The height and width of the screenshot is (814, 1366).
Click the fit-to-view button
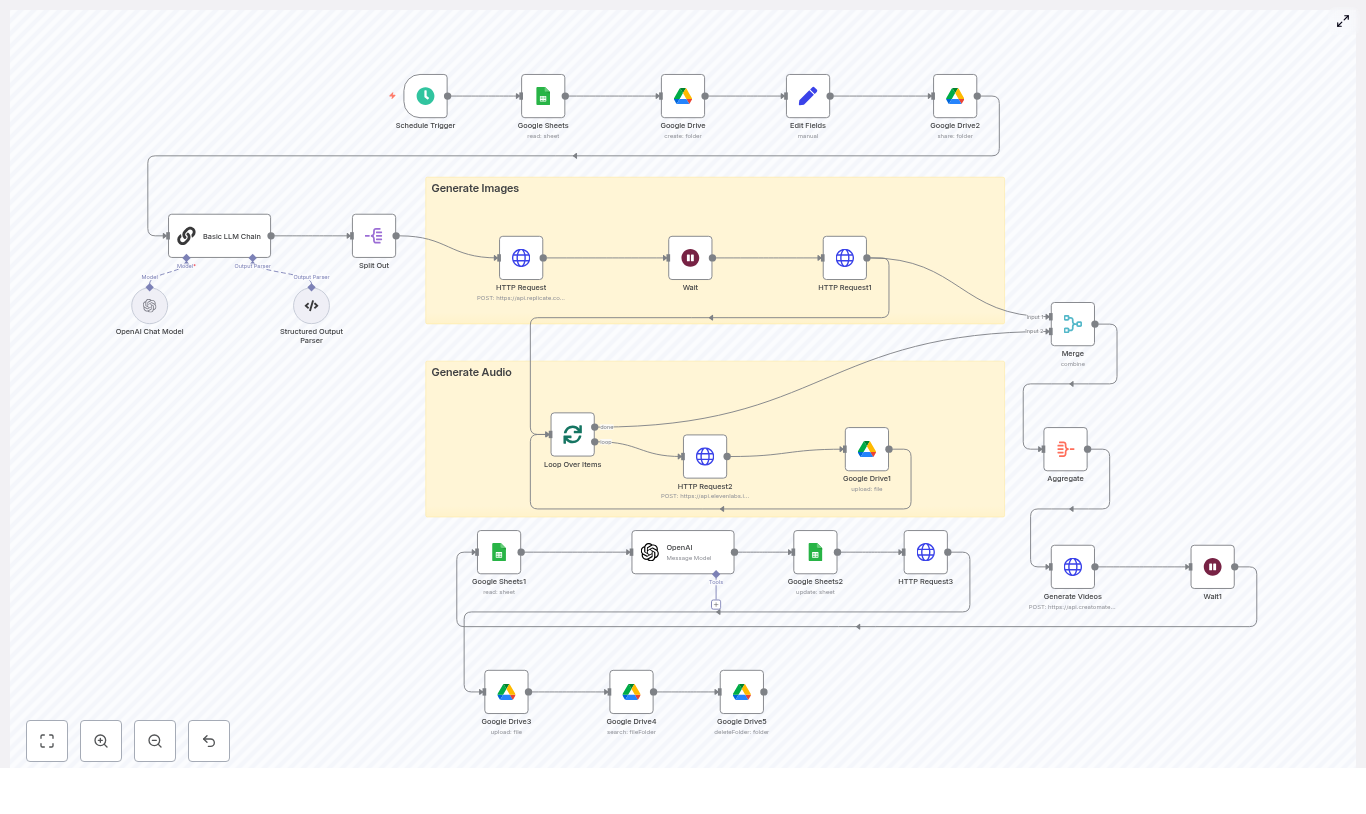(x=47, y=741)
